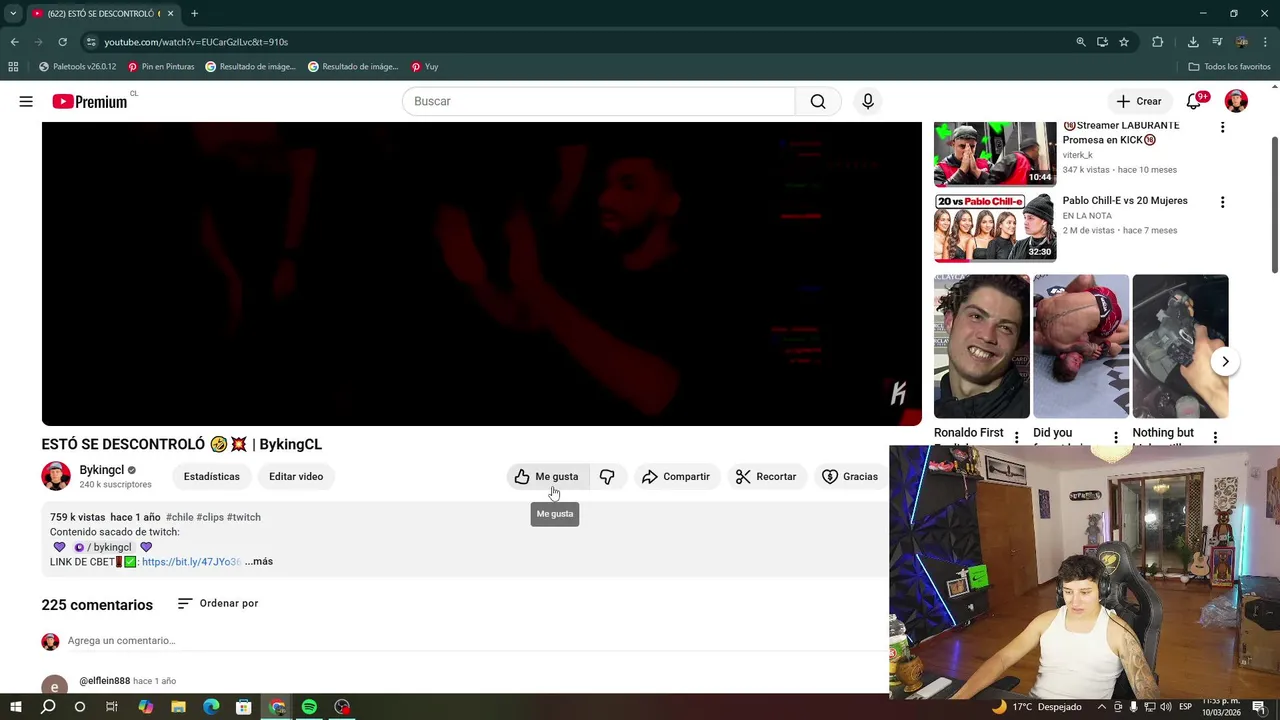This screenshot has width=1280, height=720.
Task: Open the bit.ly link in description
Action: pyautogui.click(x=191, y=562)
